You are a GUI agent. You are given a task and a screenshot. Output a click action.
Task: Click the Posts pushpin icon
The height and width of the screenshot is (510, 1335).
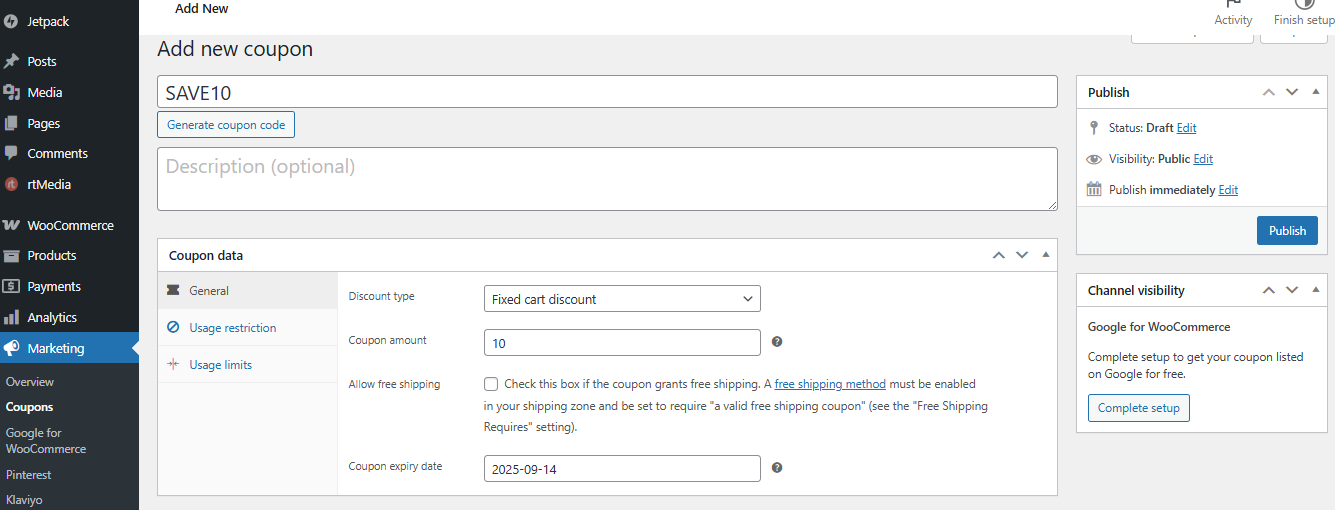(11, 61)
